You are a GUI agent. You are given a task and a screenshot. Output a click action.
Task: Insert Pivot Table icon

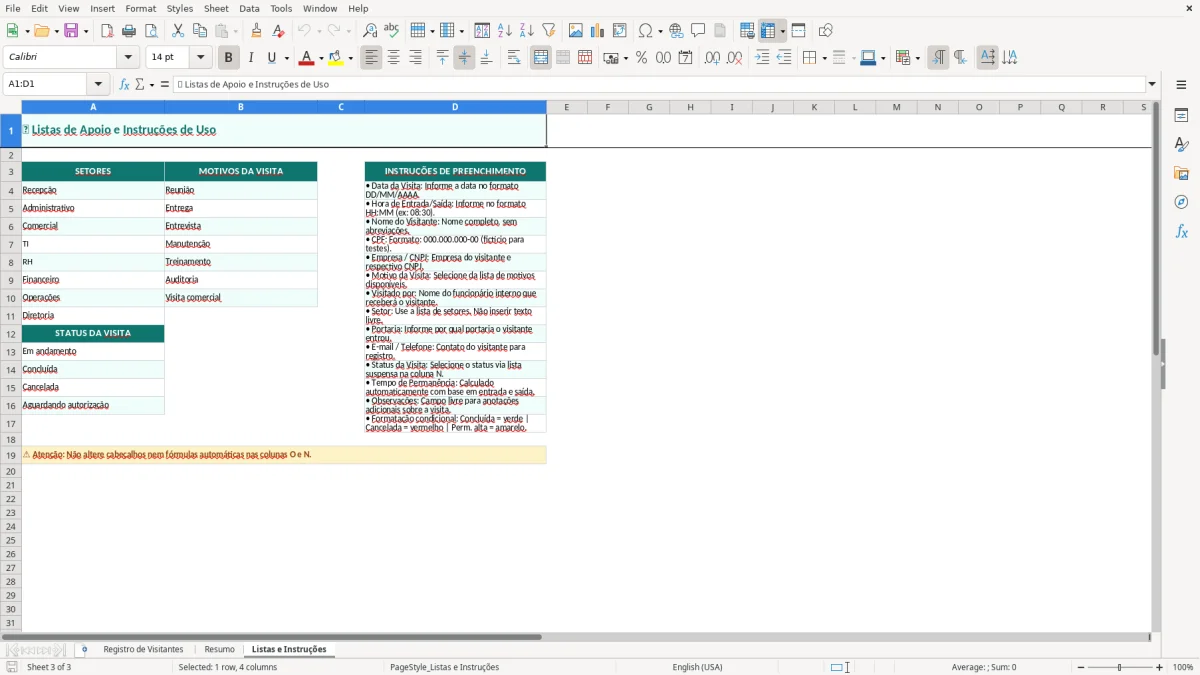(620, 31)
